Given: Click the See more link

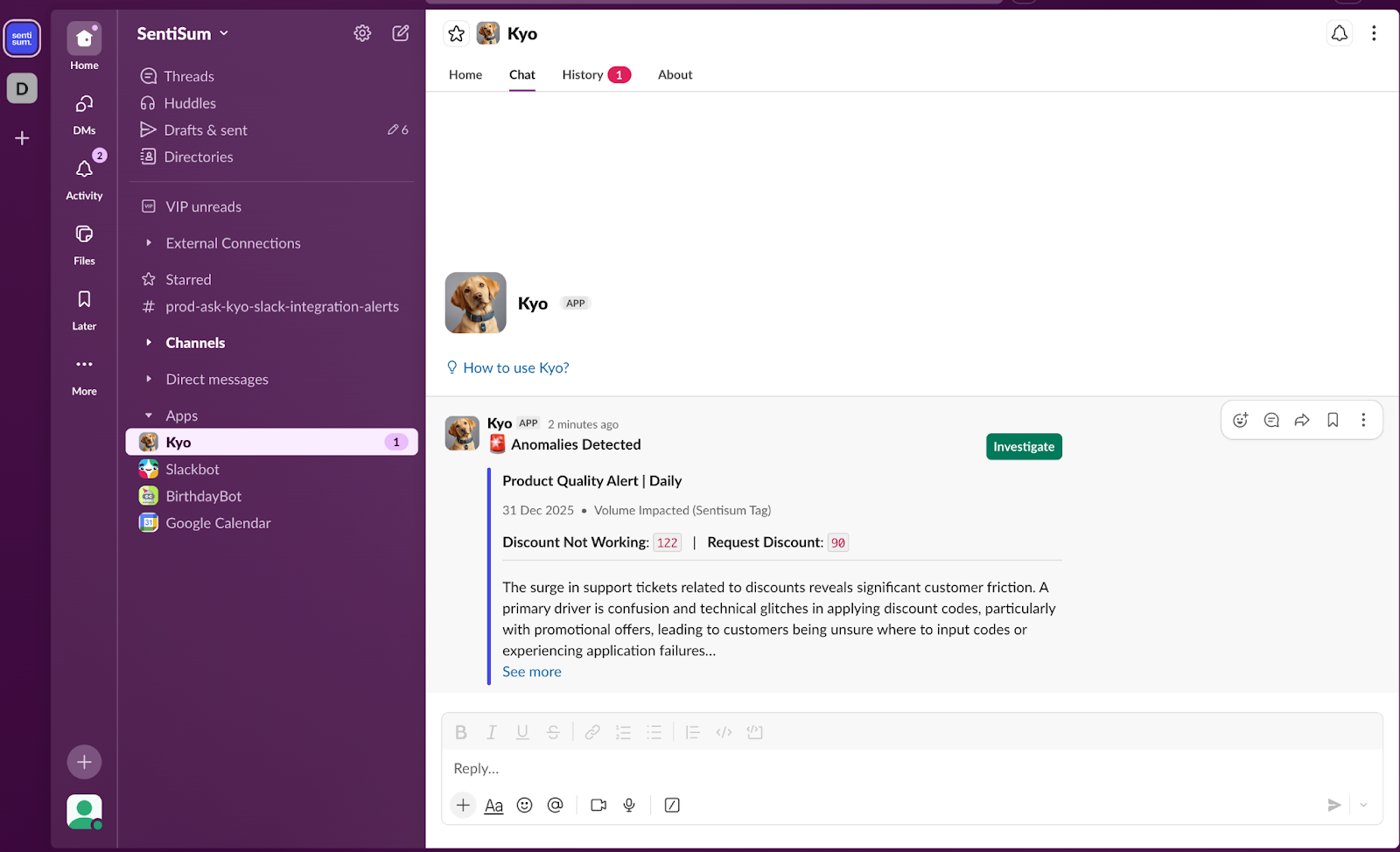Looking at the screenshot, I should pos(532,672).
